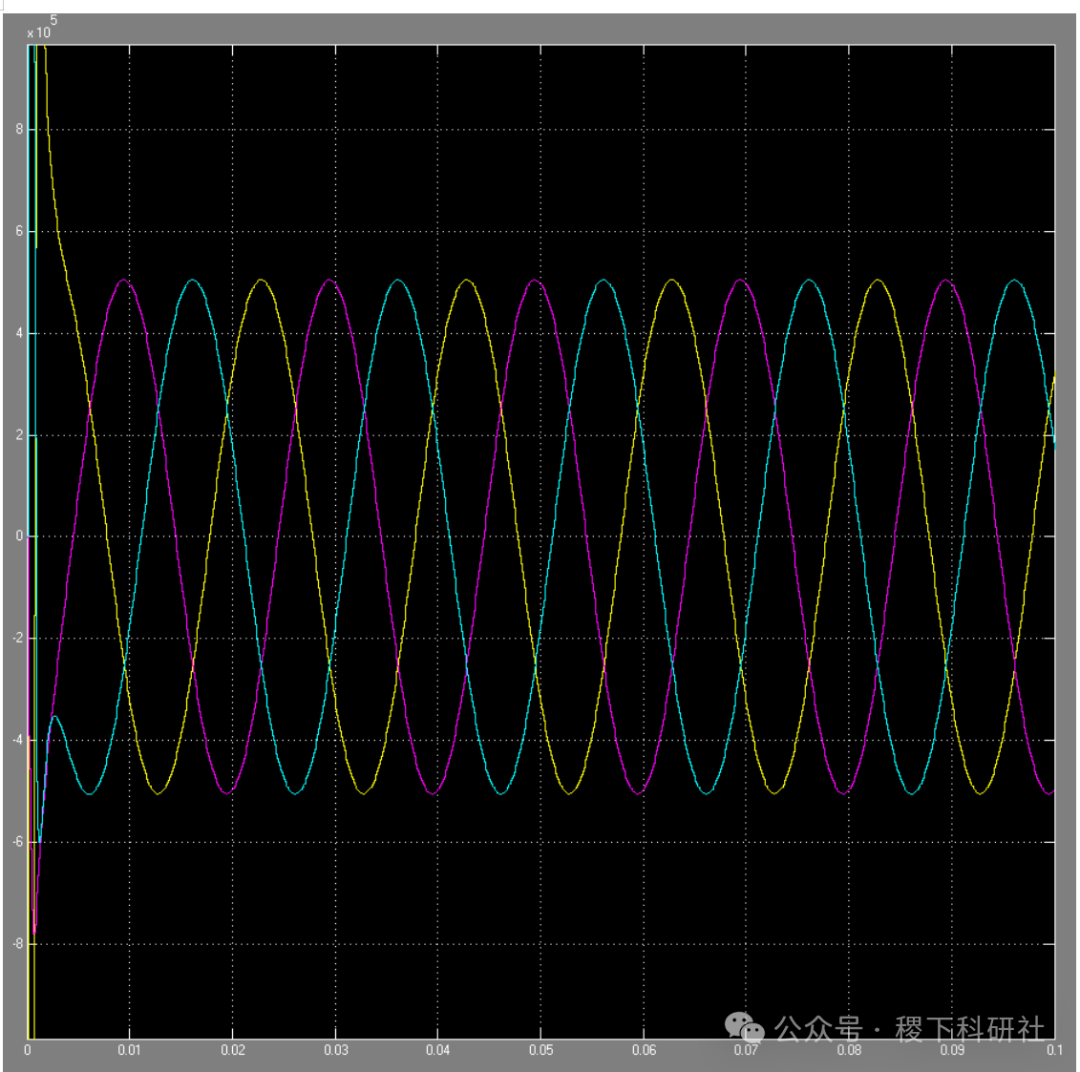Viewport: 1080px width, 1072px height.
Task: Click the y-axis tick label 8
Action: (x=19, y=129)
